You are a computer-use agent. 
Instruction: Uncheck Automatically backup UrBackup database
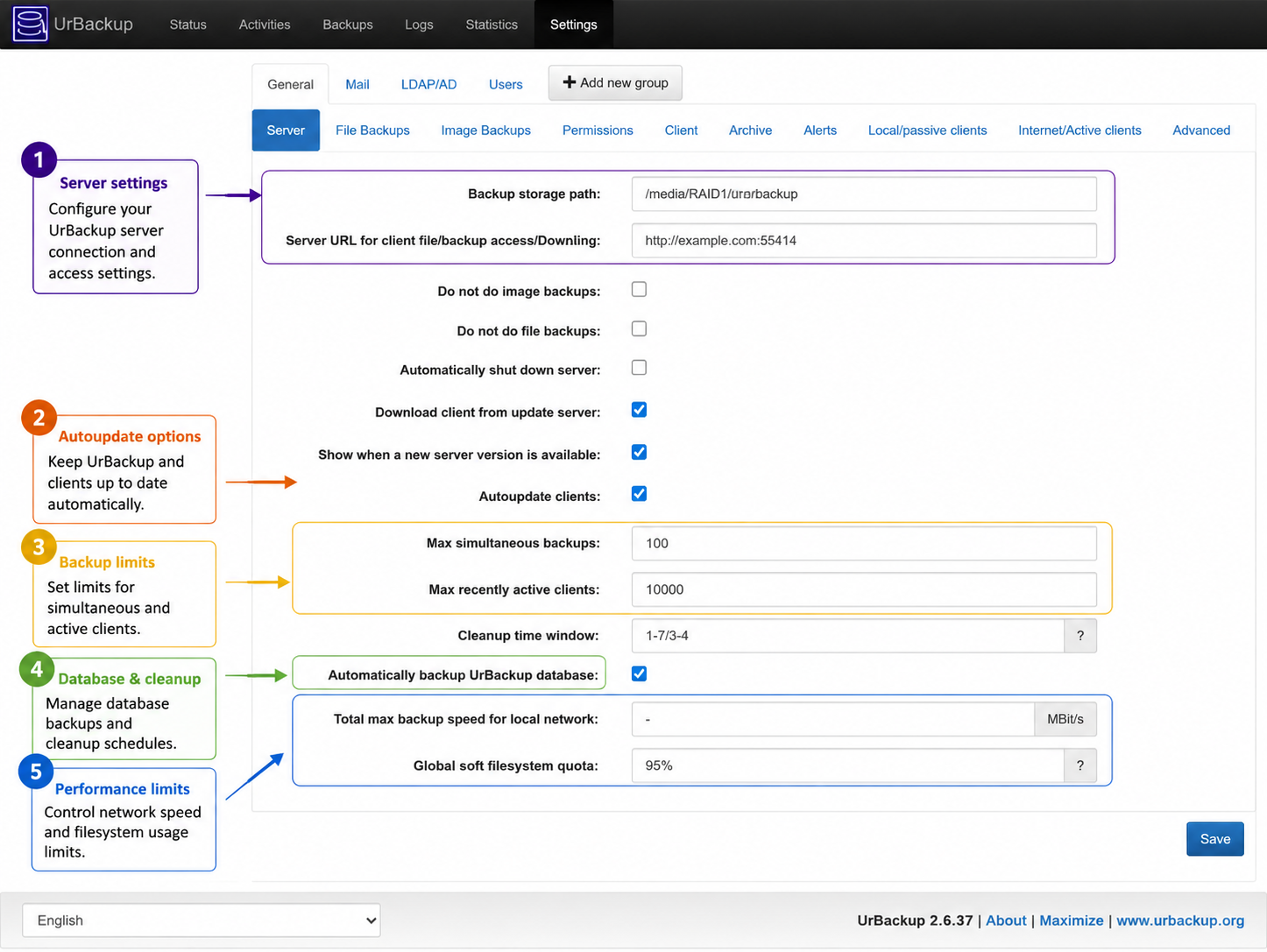639,673
